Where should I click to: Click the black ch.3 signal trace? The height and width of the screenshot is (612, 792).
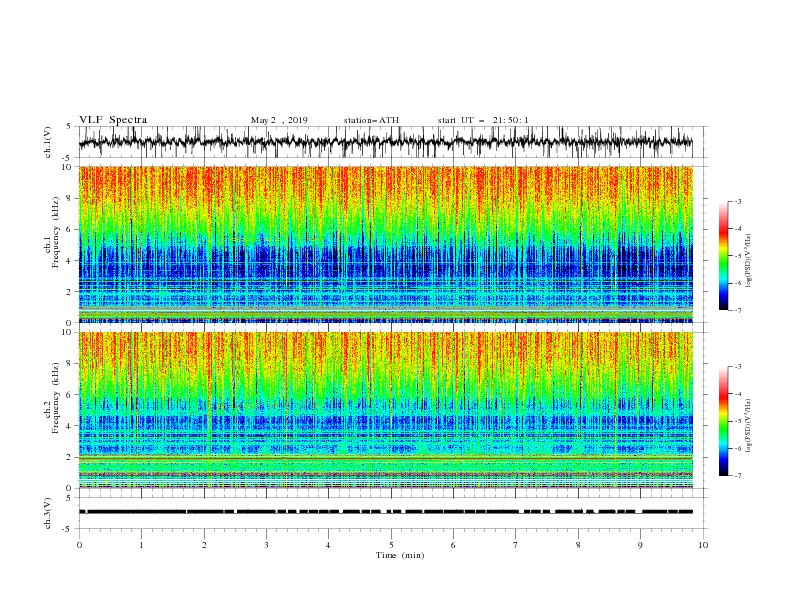pos(385,512)
